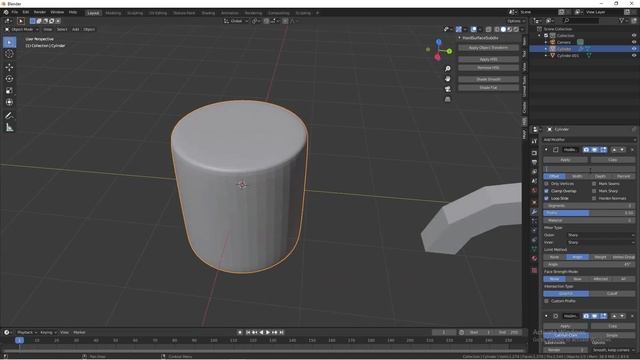
Task: Open the viewport Add menu
Action: (76, 29)
